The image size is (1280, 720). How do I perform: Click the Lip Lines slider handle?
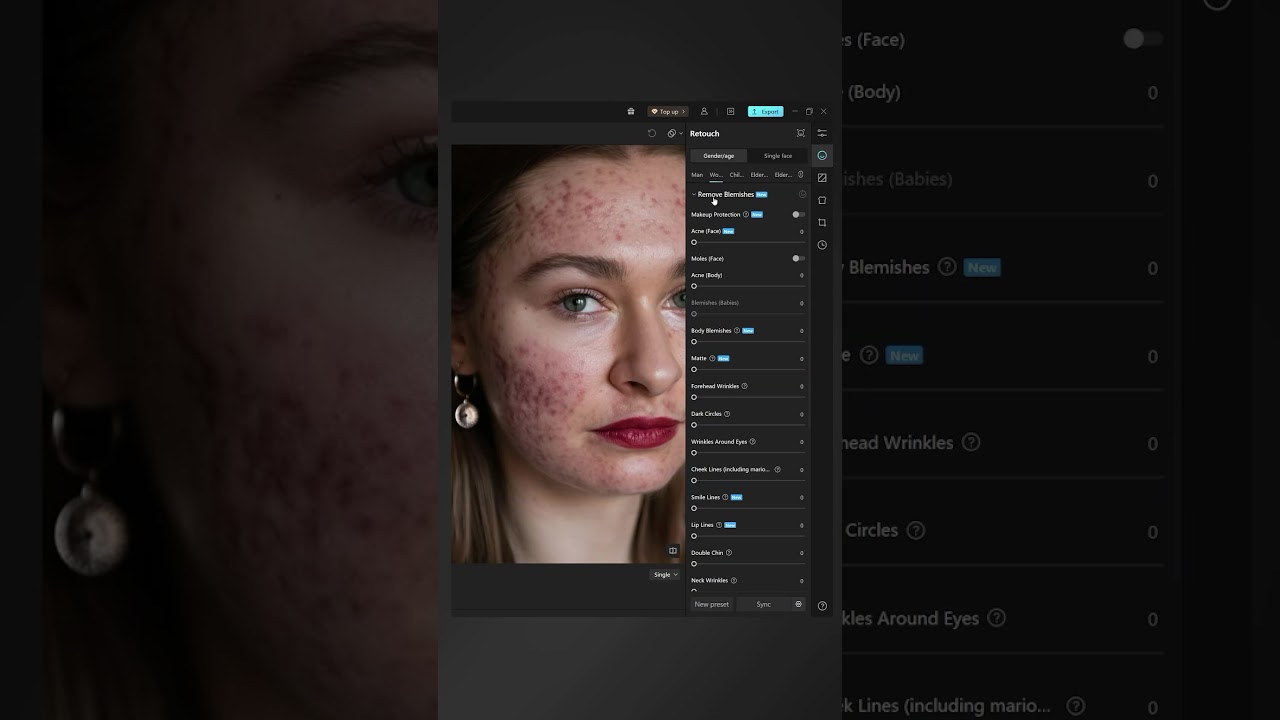pos(694,536)
